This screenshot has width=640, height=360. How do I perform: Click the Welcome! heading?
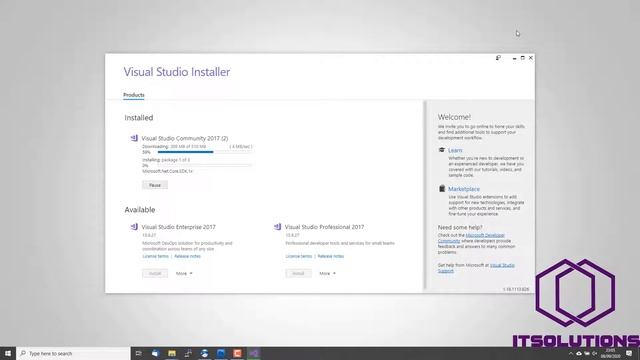click(x=454, y=117)
